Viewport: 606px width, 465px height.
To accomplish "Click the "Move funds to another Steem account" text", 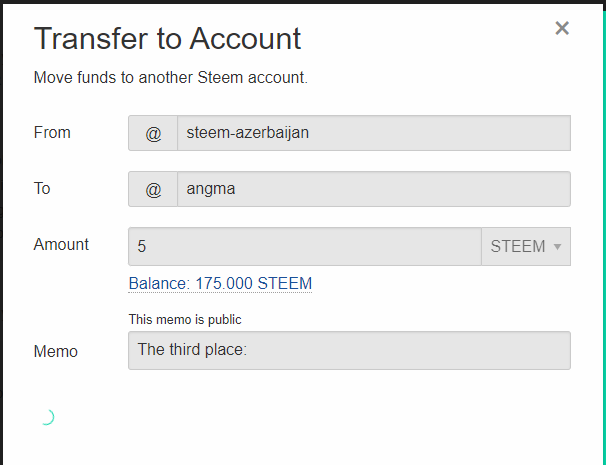I will (x=170, y=77).
